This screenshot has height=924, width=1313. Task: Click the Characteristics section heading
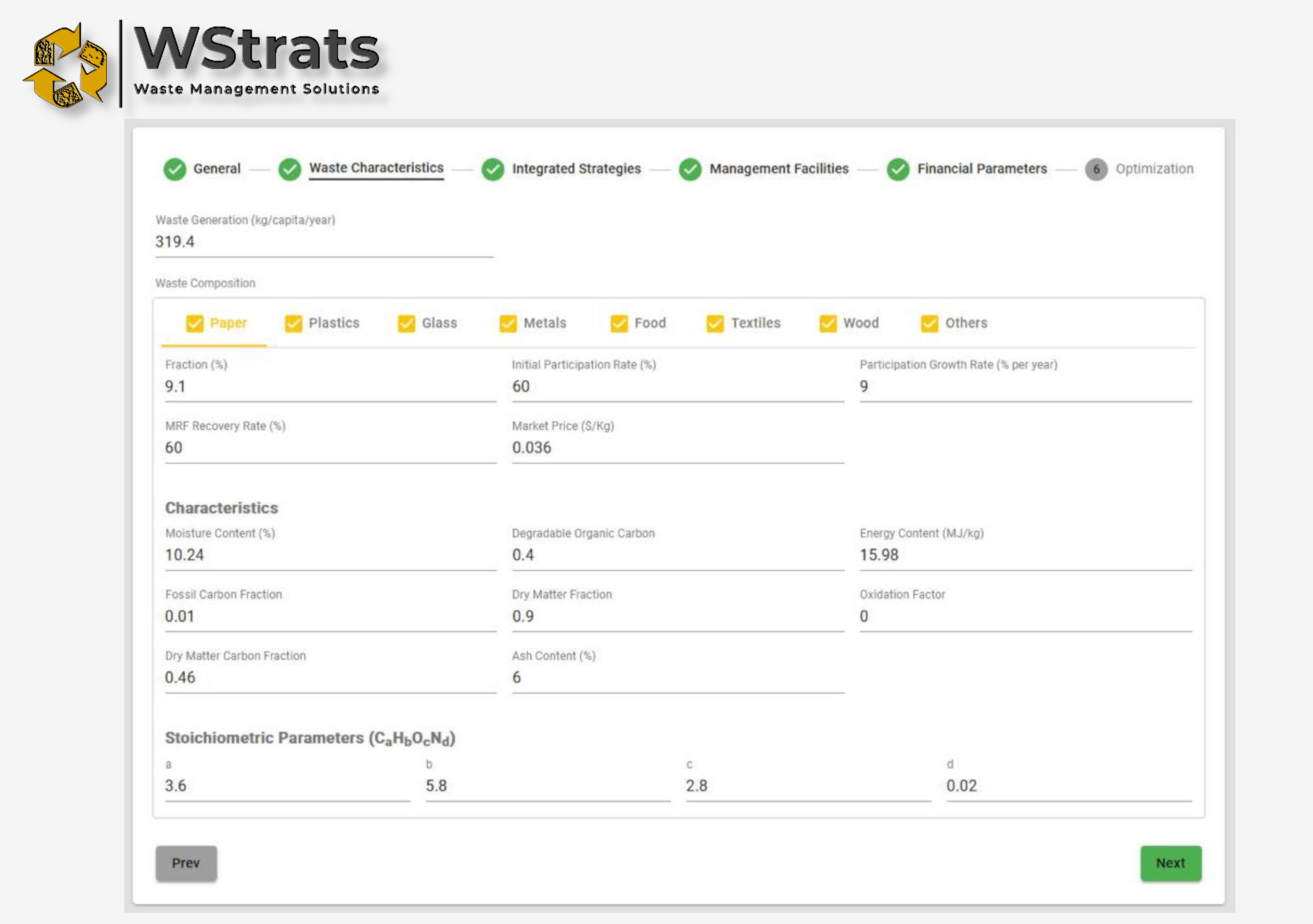[x=221, y=508]
